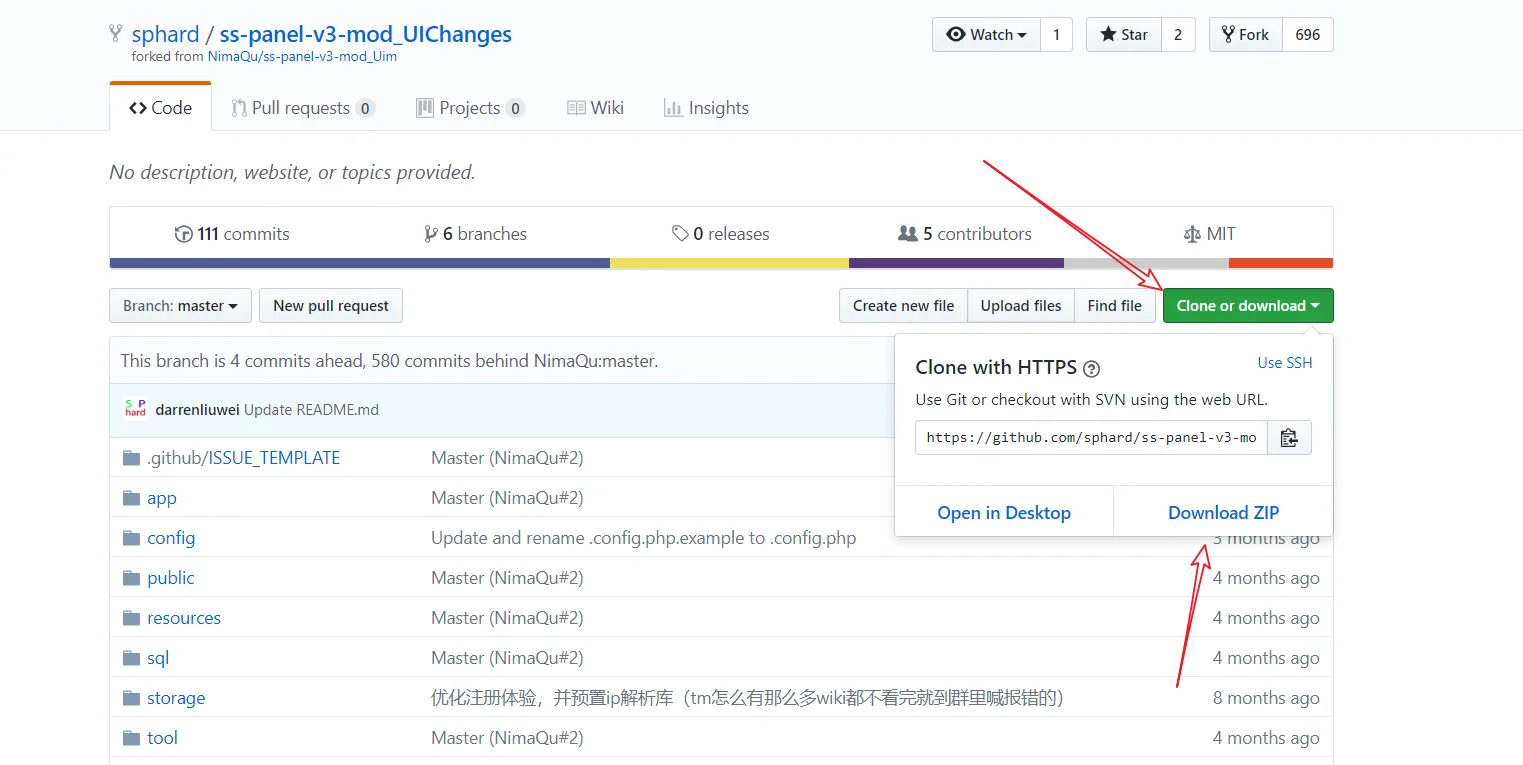
Task: Click the gray language bar segment
Action: click(x=1146, y=263)
